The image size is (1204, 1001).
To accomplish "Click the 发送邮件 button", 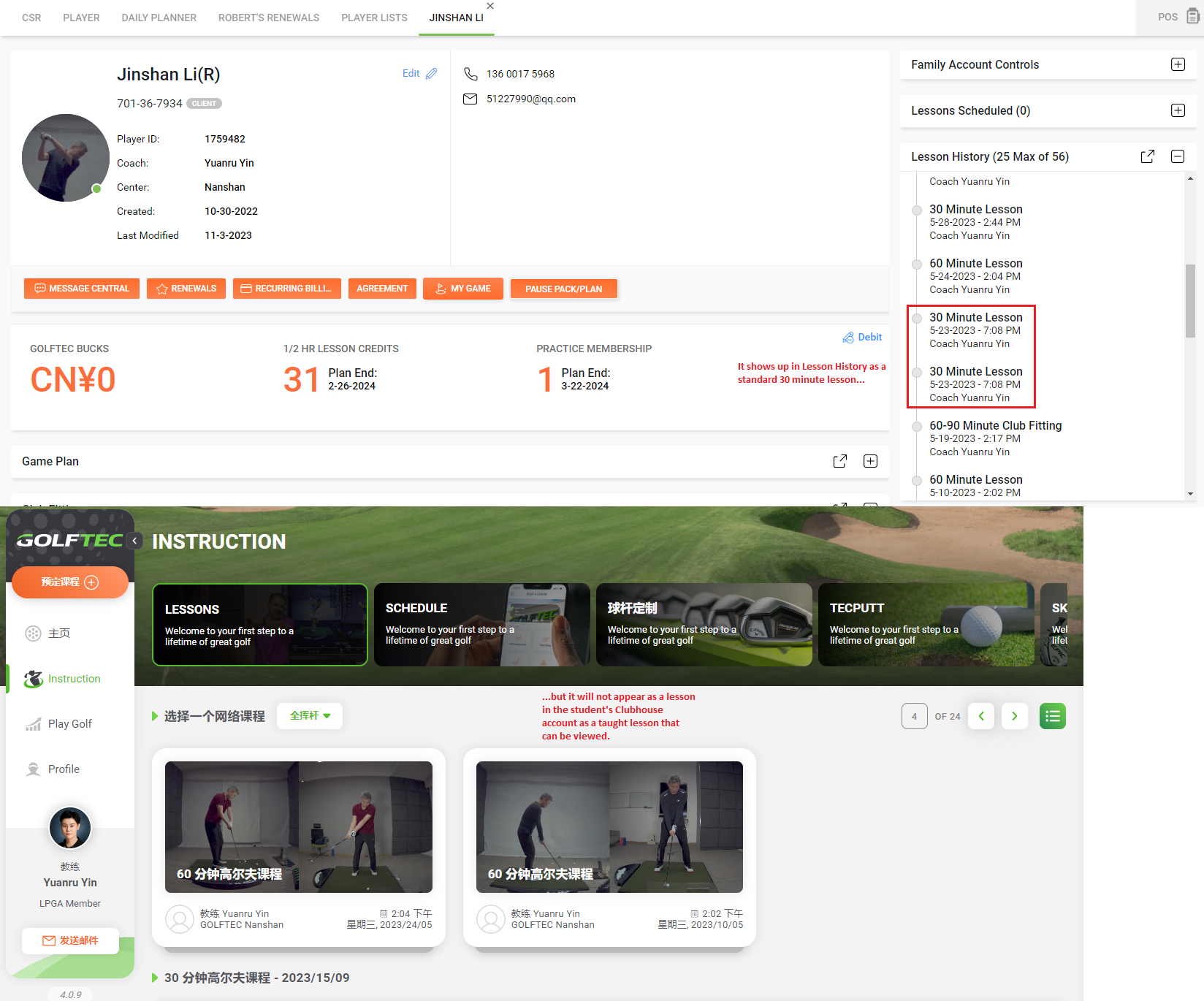I will [70, 940].
